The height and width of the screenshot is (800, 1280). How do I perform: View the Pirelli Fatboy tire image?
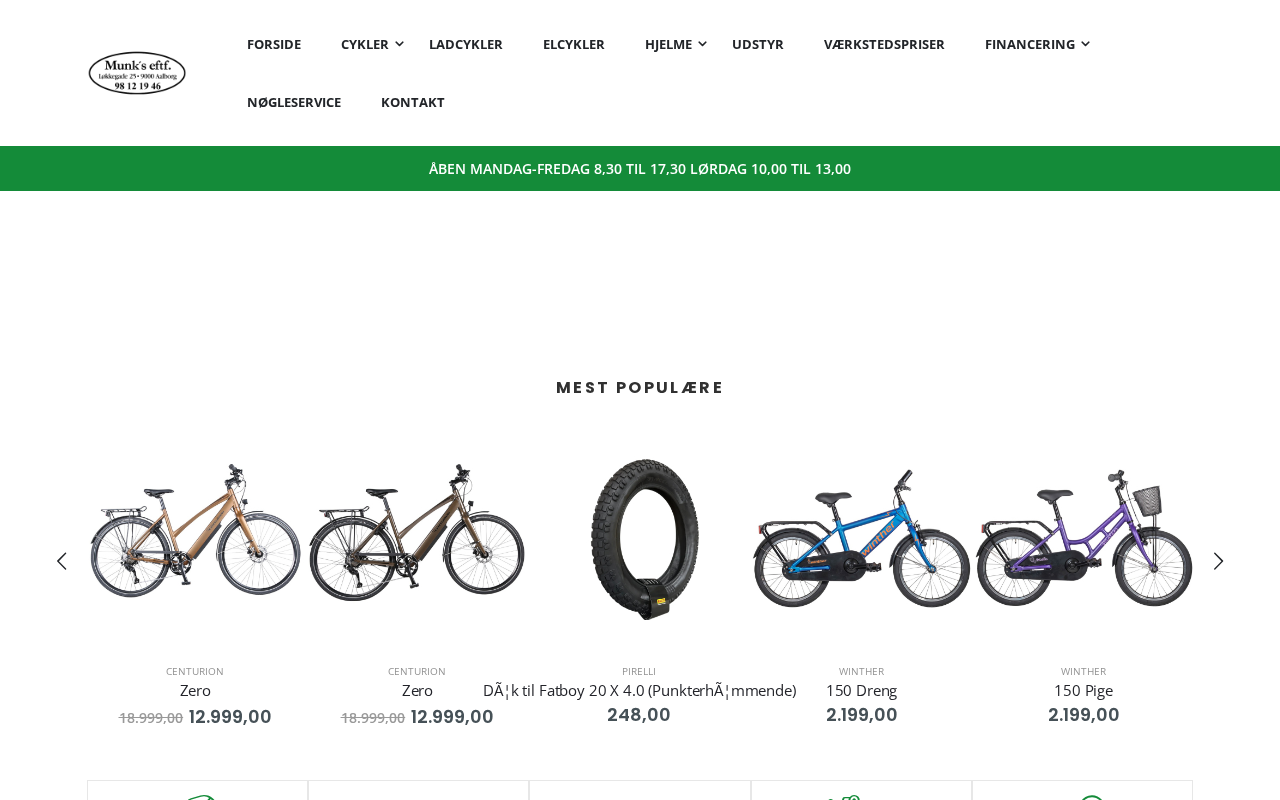640,538
